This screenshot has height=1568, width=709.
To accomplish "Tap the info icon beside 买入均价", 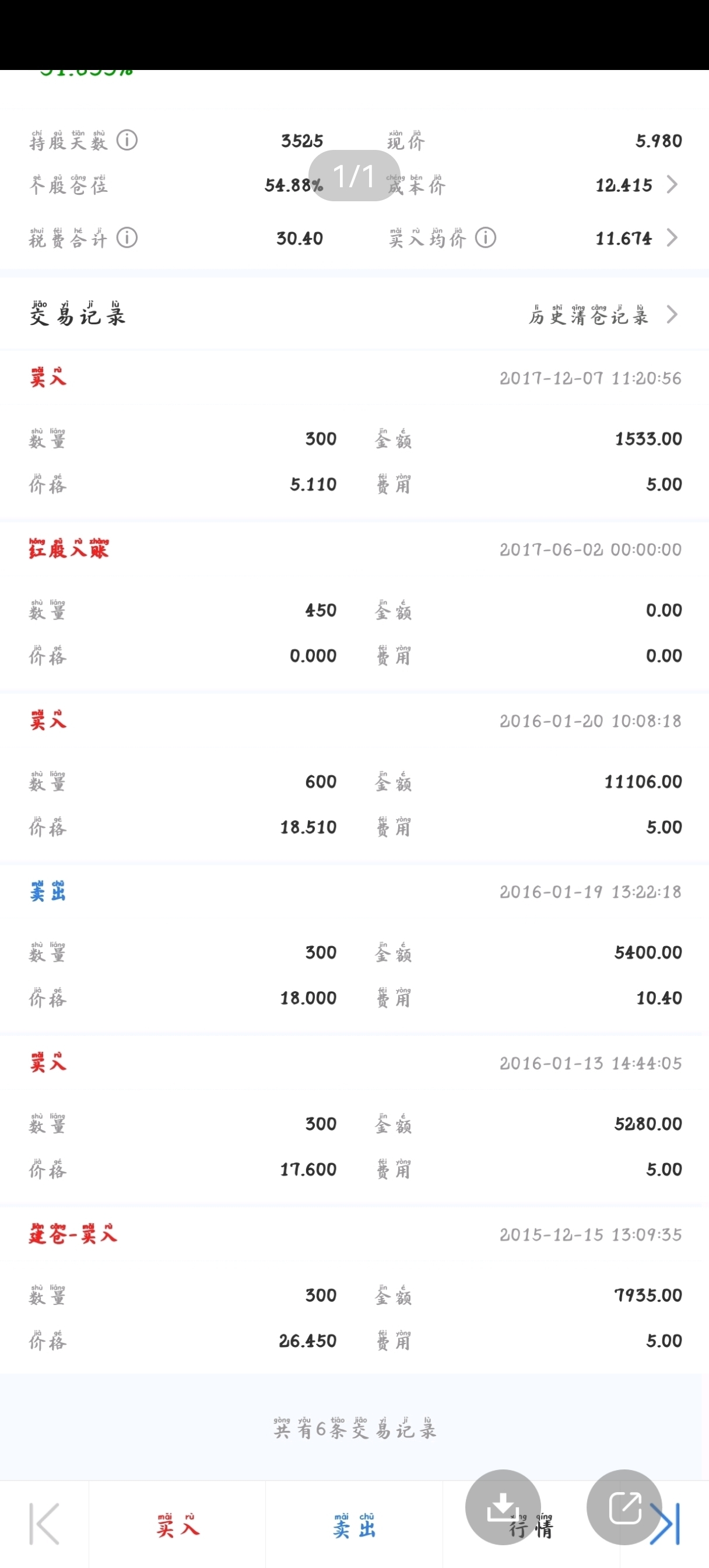I will 486,237.
